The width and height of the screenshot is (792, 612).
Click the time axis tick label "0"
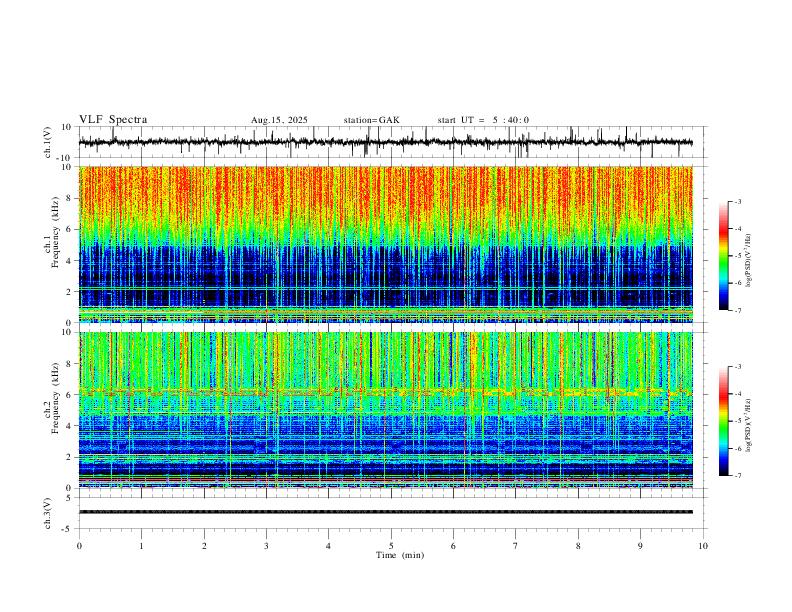[x=79, y=546]
